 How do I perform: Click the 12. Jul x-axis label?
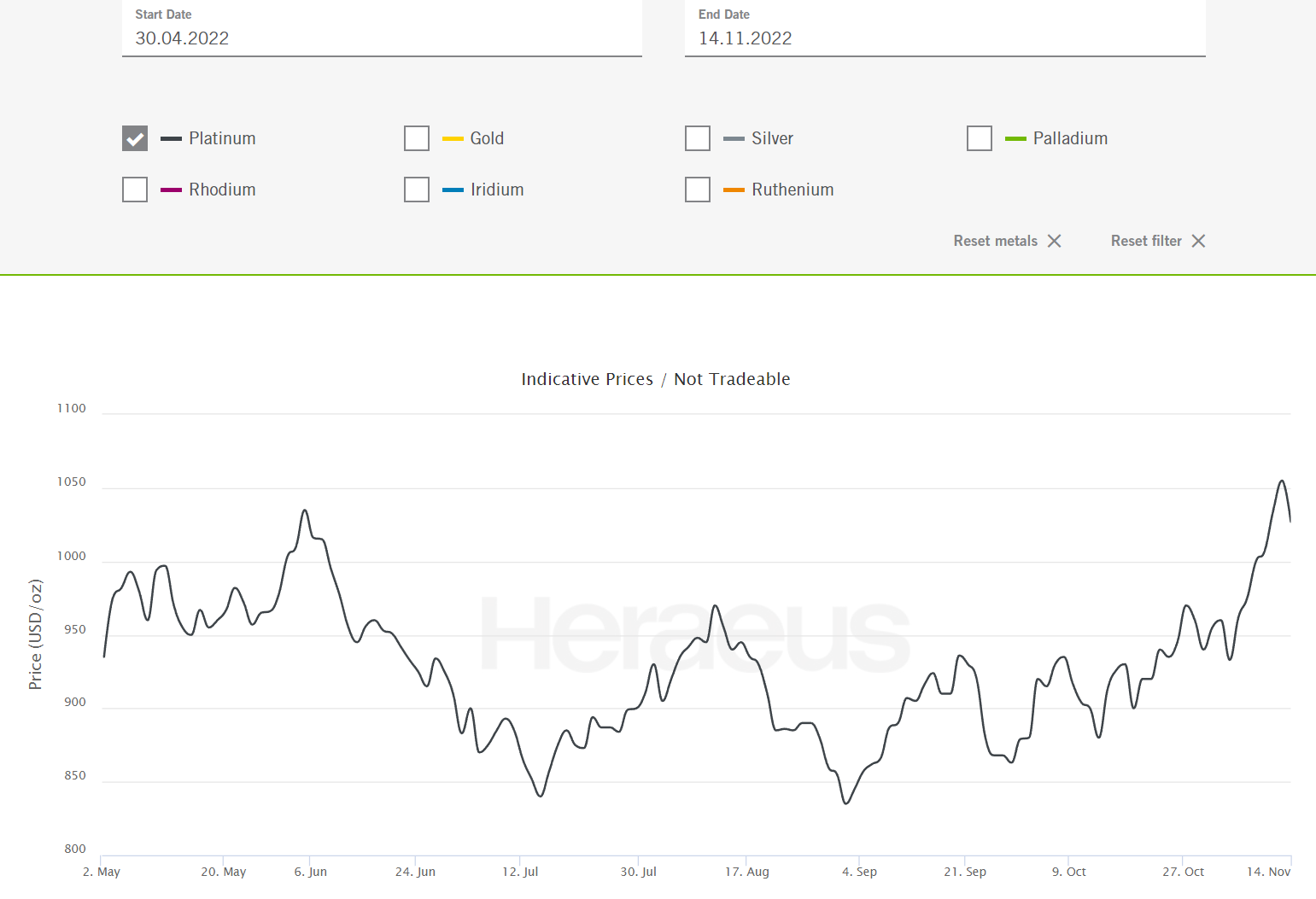[x=520, y=872]
